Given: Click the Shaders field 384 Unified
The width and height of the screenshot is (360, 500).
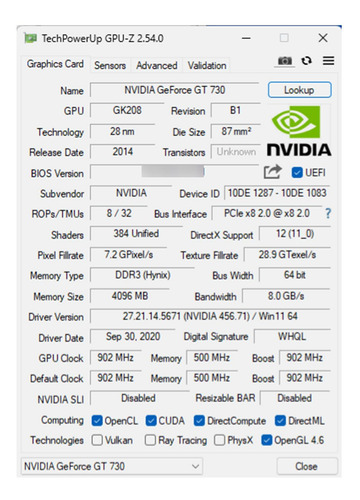Looking at the screenshot, I should point(136,234).
